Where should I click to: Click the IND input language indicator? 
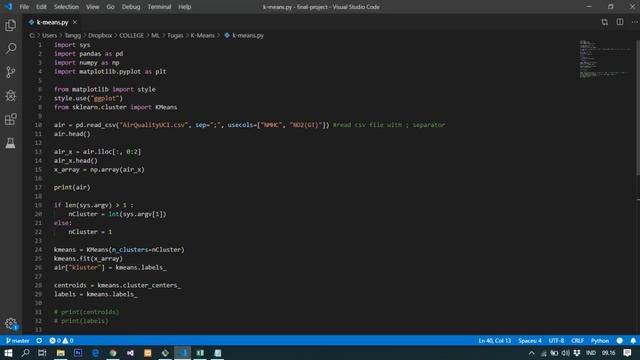pos(591,353)
